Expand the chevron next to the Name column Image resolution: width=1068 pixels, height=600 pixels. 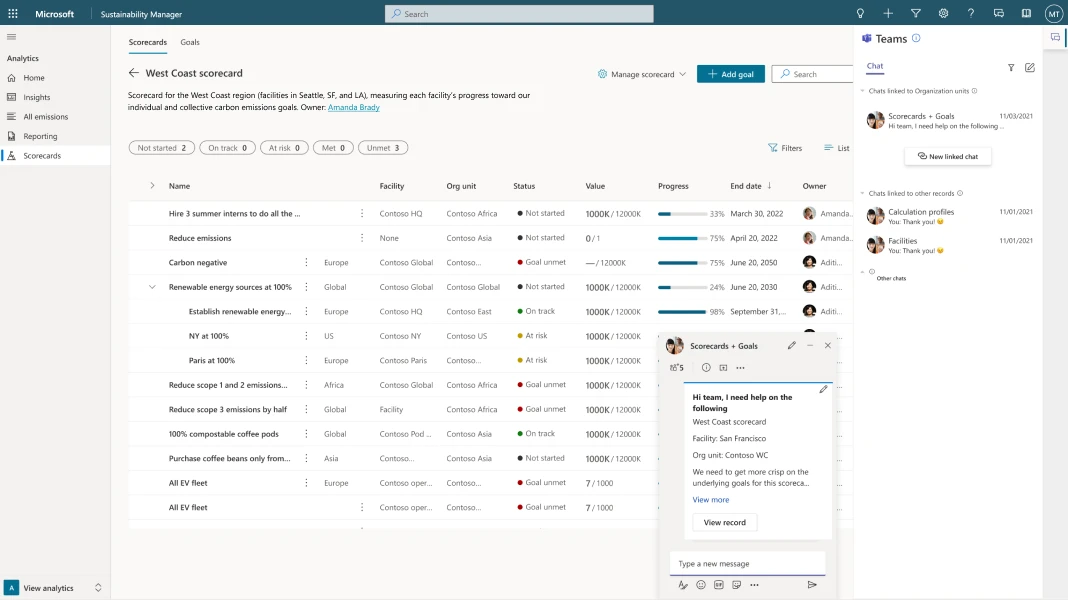coord(150,185)
